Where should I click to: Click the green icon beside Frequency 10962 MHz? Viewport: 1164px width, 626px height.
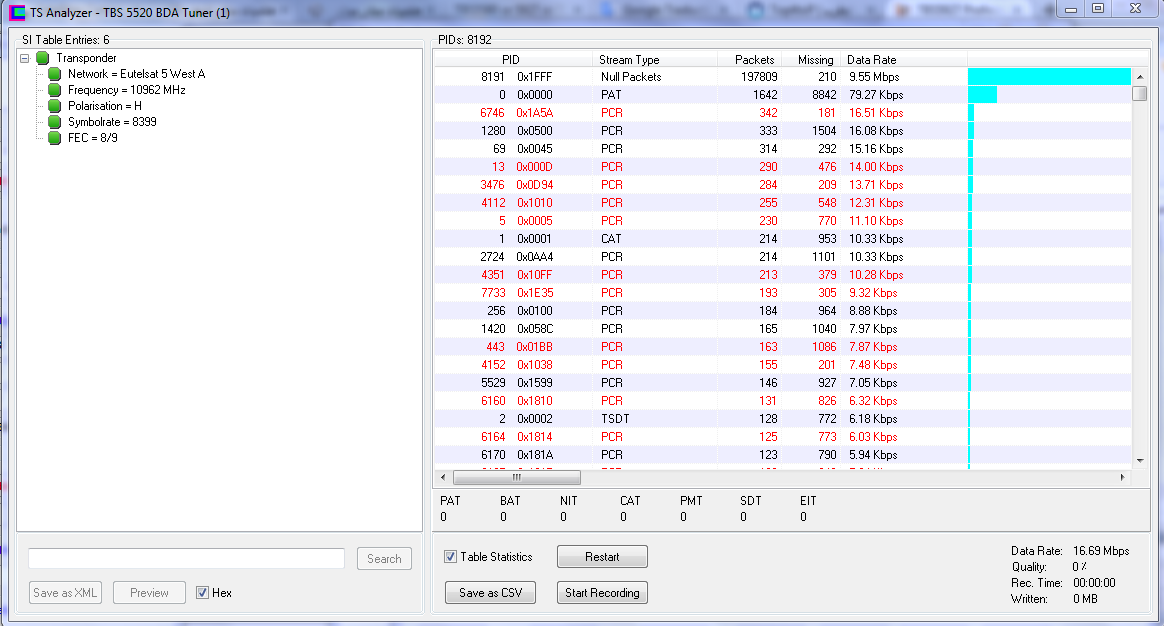coord(55,90)
